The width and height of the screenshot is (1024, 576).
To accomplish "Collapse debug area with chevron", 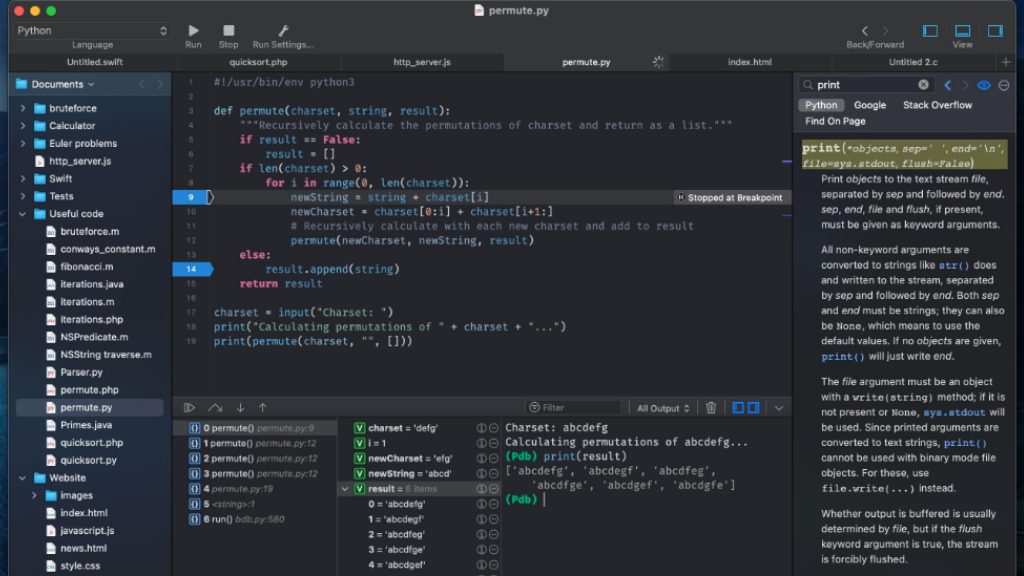I will pyautogui.click(x=779, y=408).
